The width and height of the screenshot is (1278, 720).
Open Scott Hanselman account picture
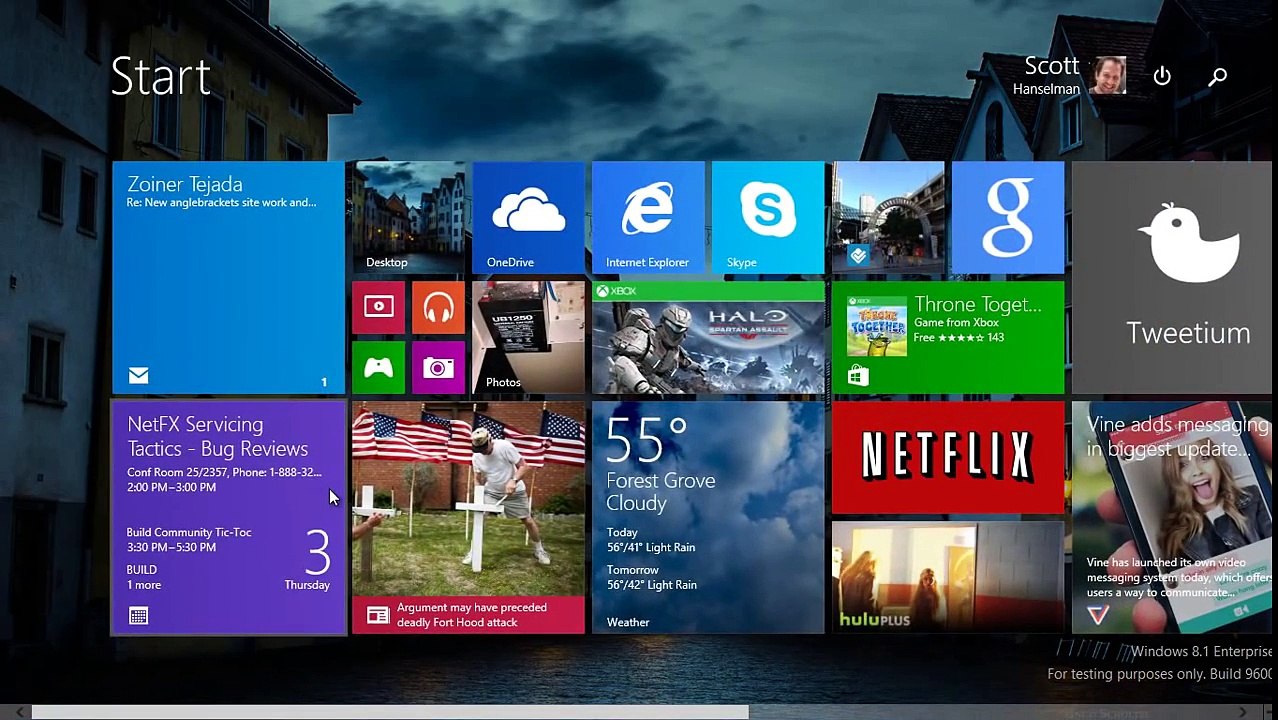(x=1108, y=76)
